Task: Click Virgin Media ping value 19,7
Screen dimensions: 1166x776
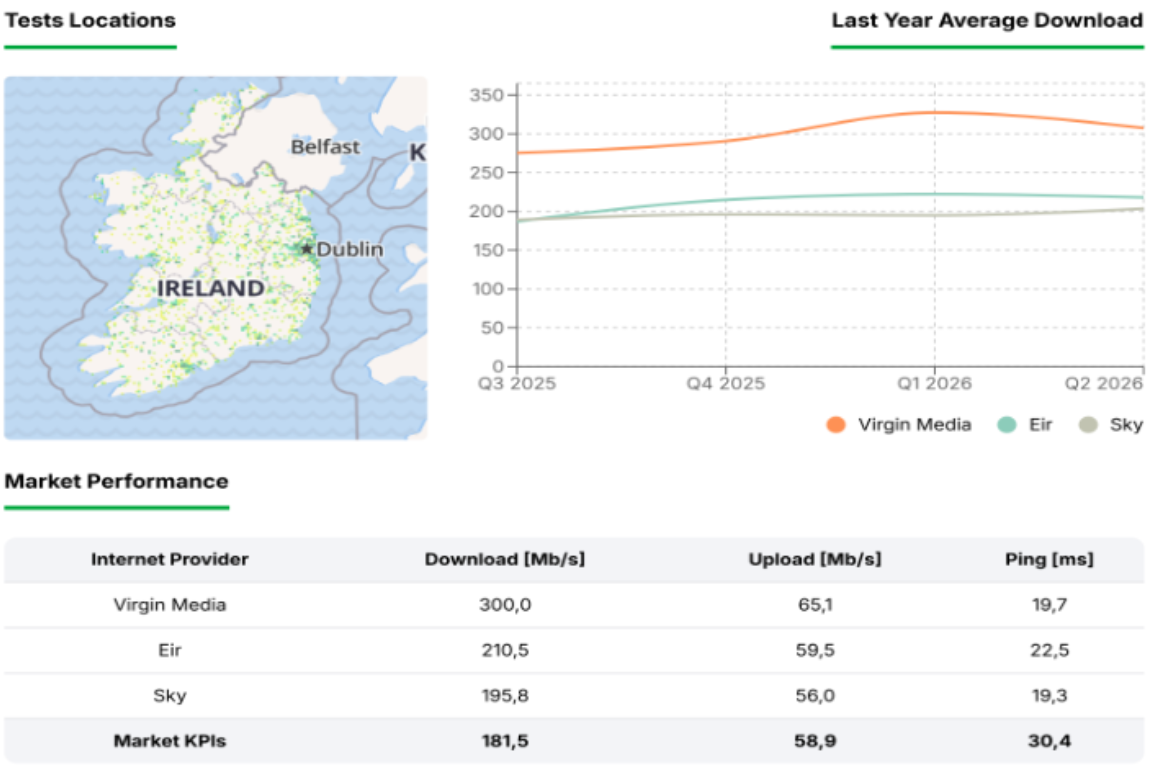Action: (1049, 604)
